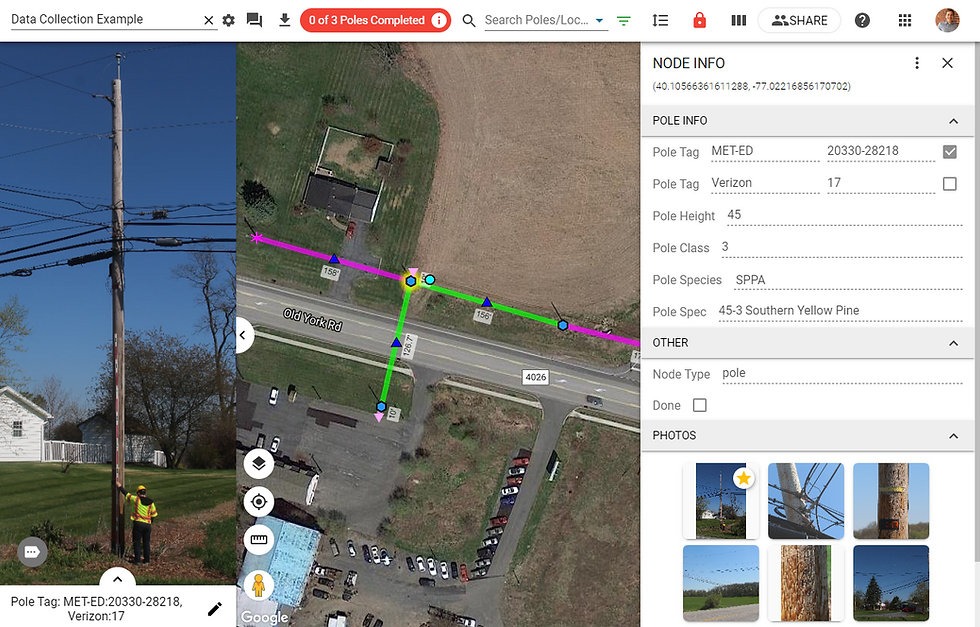Click the 4026 route marker label
Viewport: 980px width, 627px height.
[536, 377]
